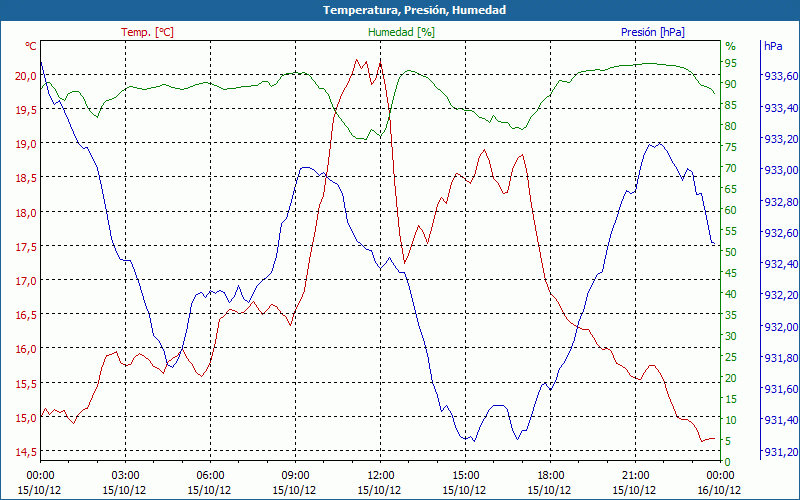The image size is (800, 500).
Task: Click the 40 value on humidity axis
Action: point(731,294)
